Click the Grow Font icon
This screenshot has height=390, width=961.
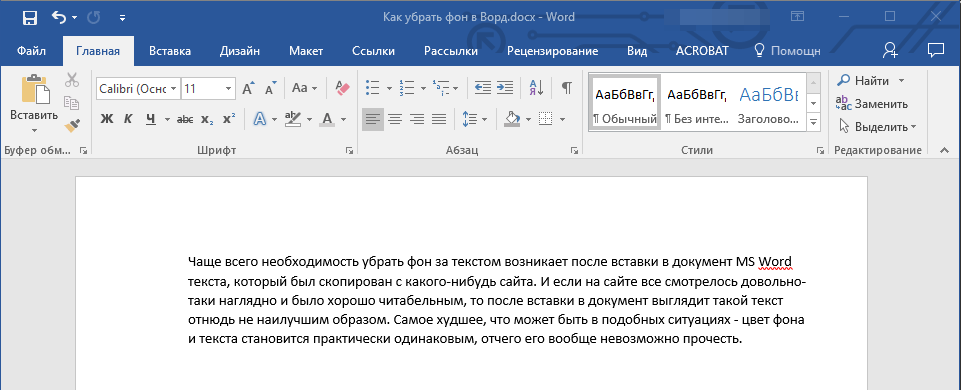point(248,88)
